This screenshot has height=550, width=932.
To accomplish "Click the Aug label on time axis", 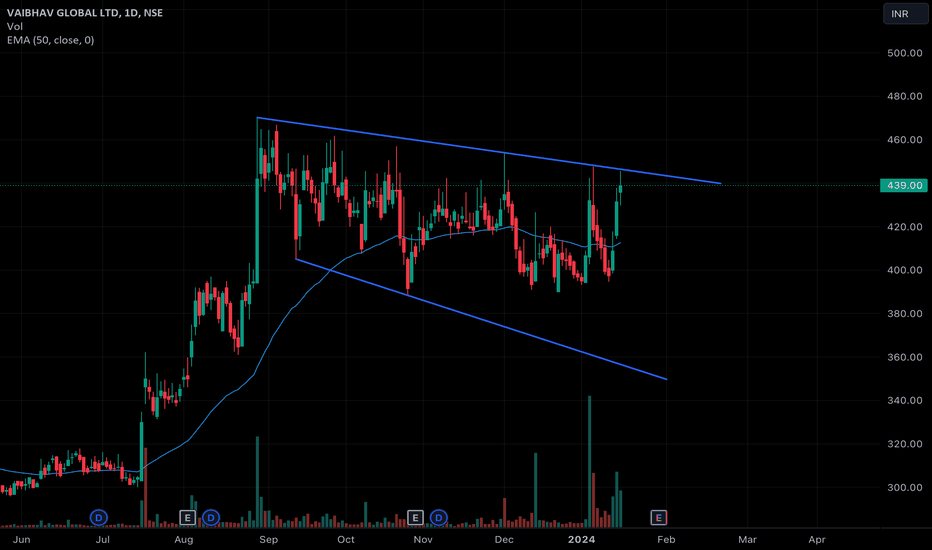I will (184, 539).
